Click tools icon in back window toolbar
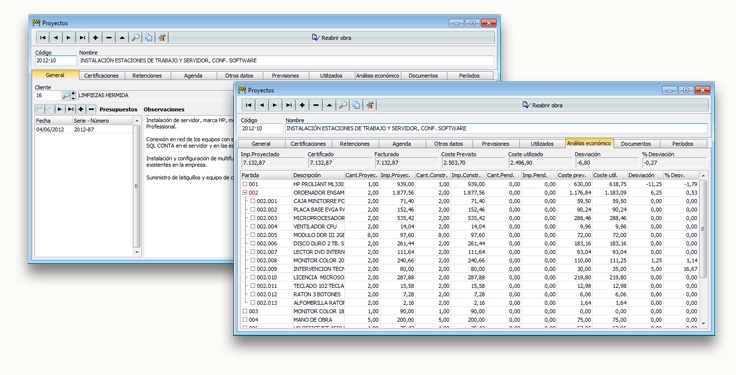The height and width of the screenshot is (375, 736). pos(162,38)
